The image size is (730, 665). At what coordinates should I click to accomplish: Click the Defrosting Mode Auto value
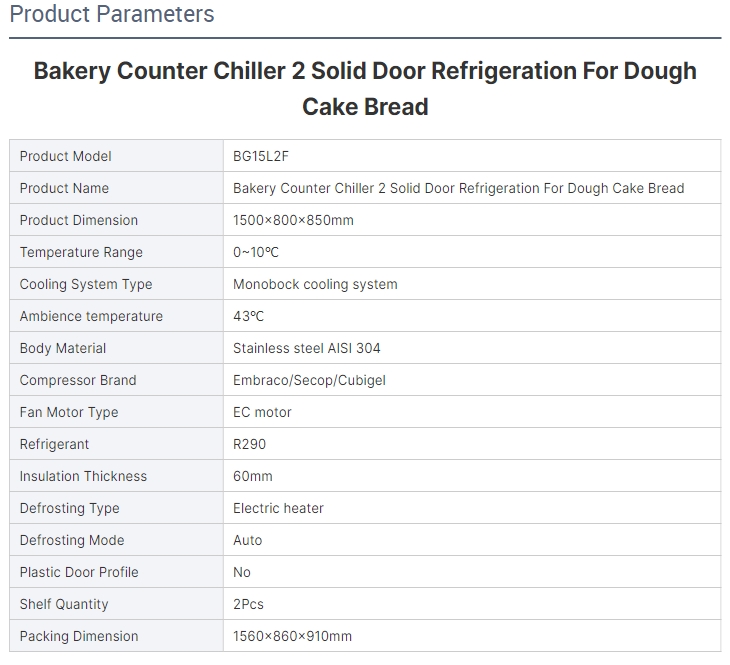(x=248, y=541)
